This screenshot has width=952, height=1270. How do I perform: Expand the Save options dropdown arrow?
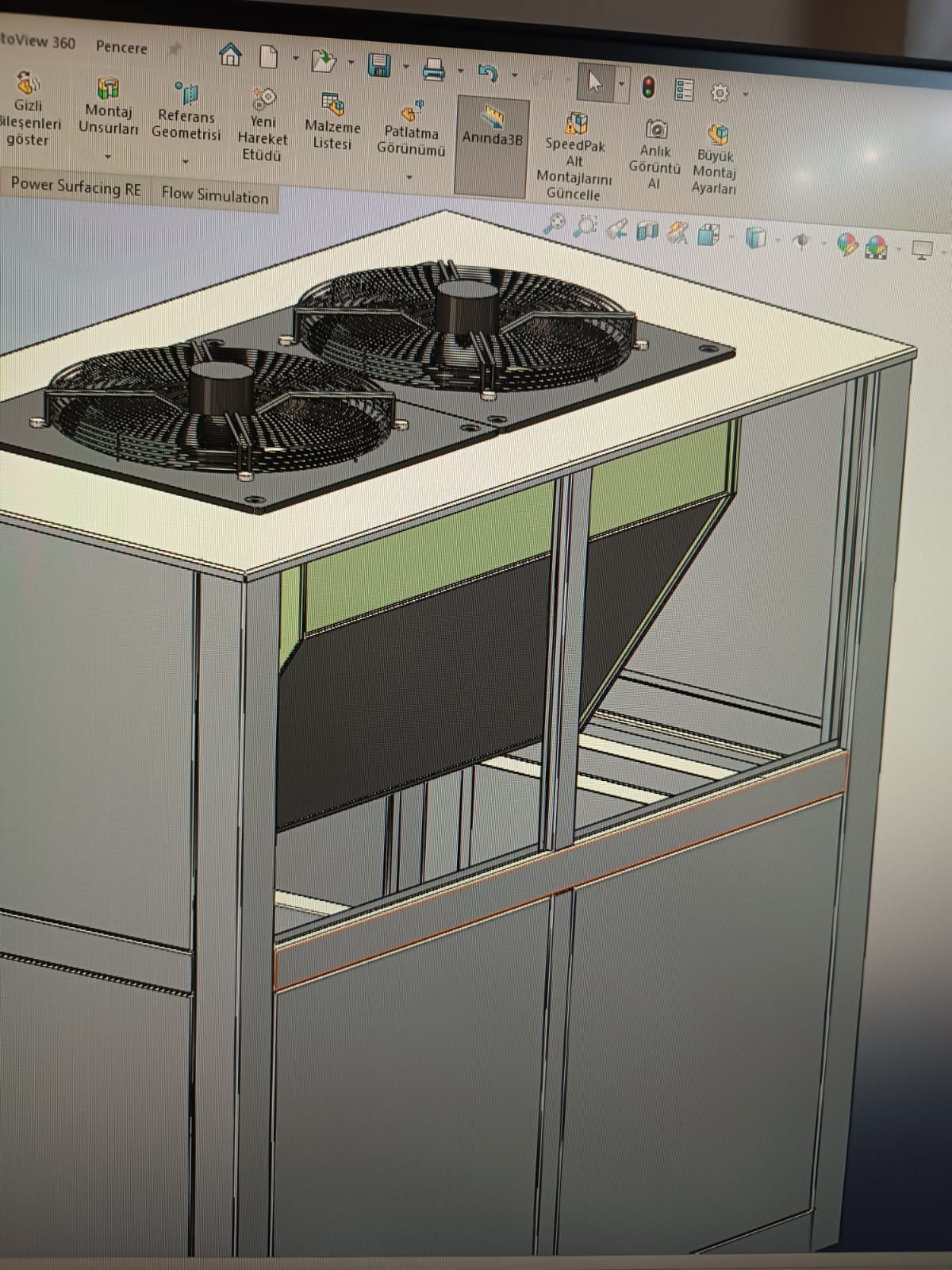(x=405, y=67)
